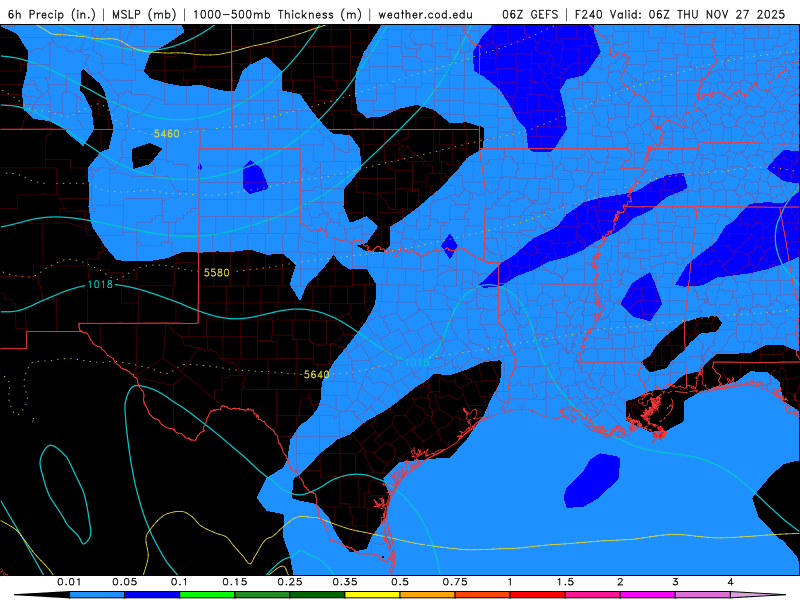The width and height of the screenshot is (800, 600).
Task: Click the 0.01 legend value
Action: point(69,582)
